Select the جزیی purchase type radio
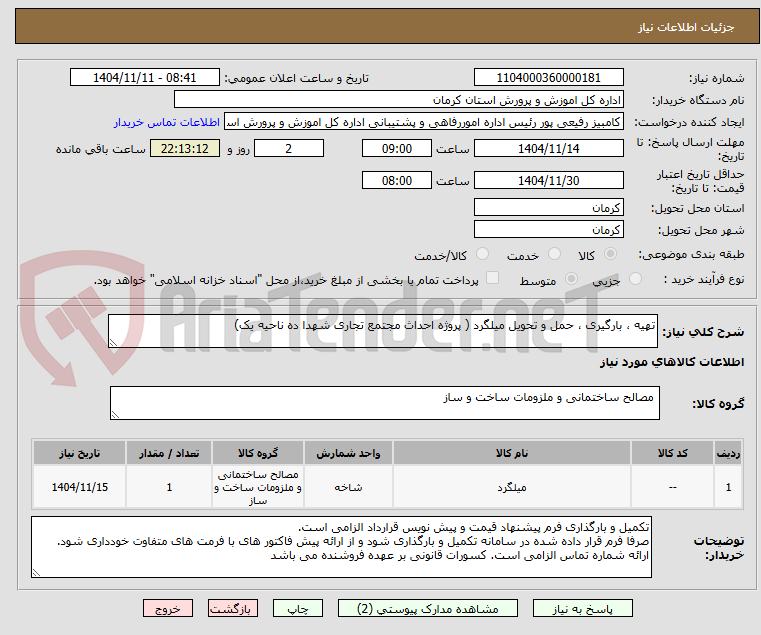761x635 pixels. [x=635, y=279]
